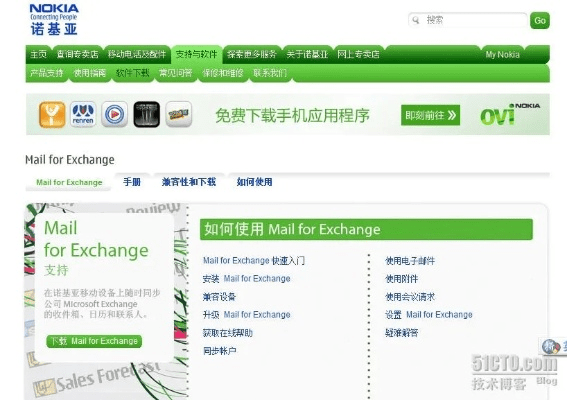Open the 网上专卖店 navigation tab
Viewport: 567px width, 400px height.
point(358,54)
